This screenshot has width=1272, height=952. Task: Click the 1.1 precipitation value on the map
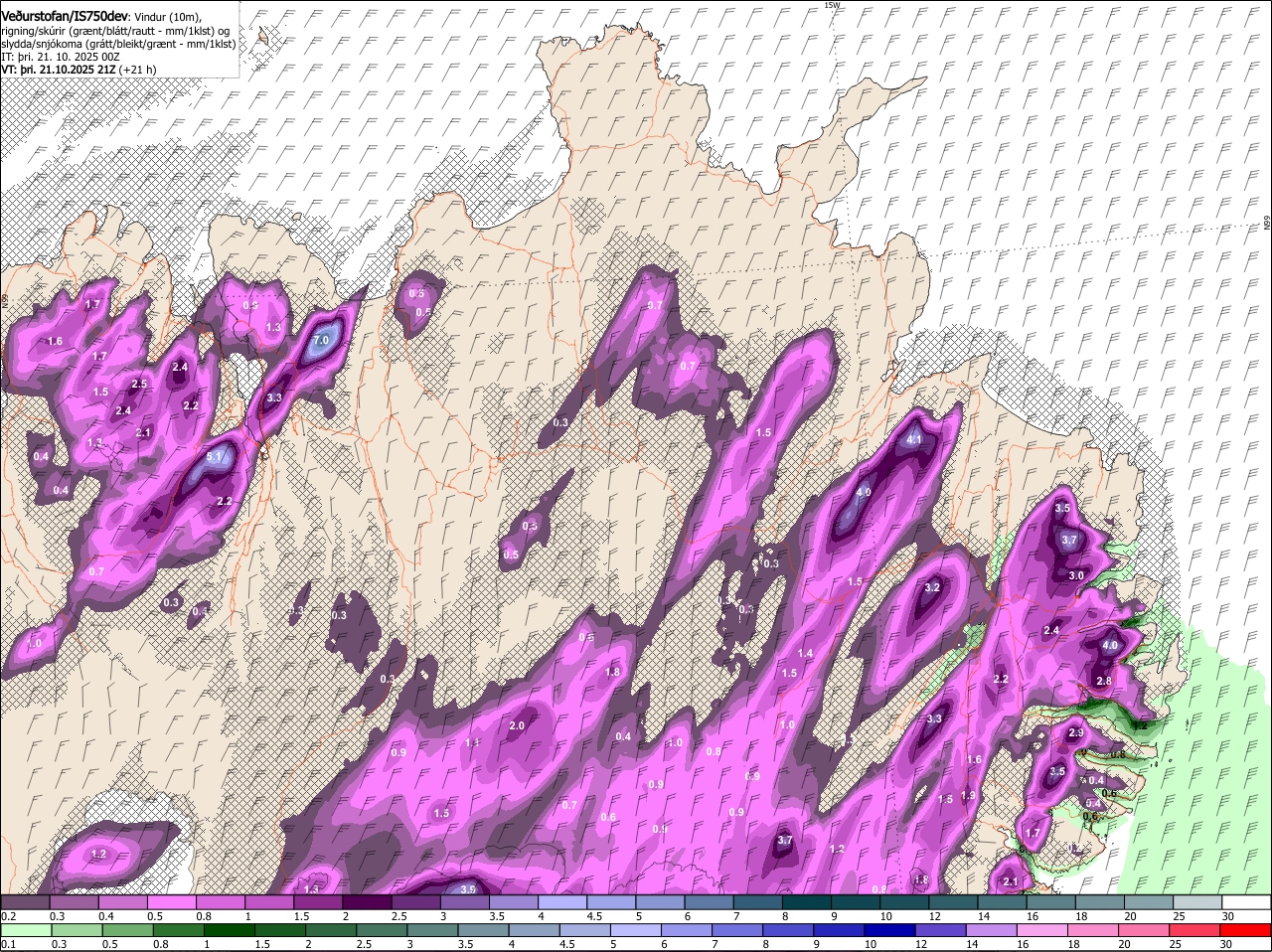pyautogui.click(x=472, y=742)
